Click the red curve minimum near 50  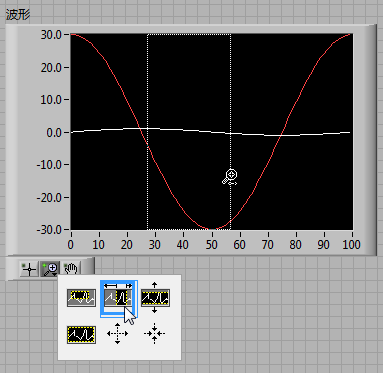click(x=211, y=229)
